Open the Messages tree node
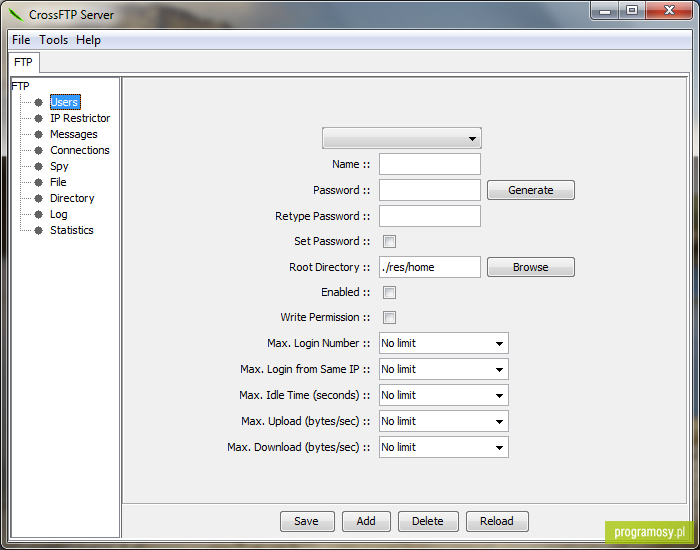 pyautogui.click(x=74, y=134)
